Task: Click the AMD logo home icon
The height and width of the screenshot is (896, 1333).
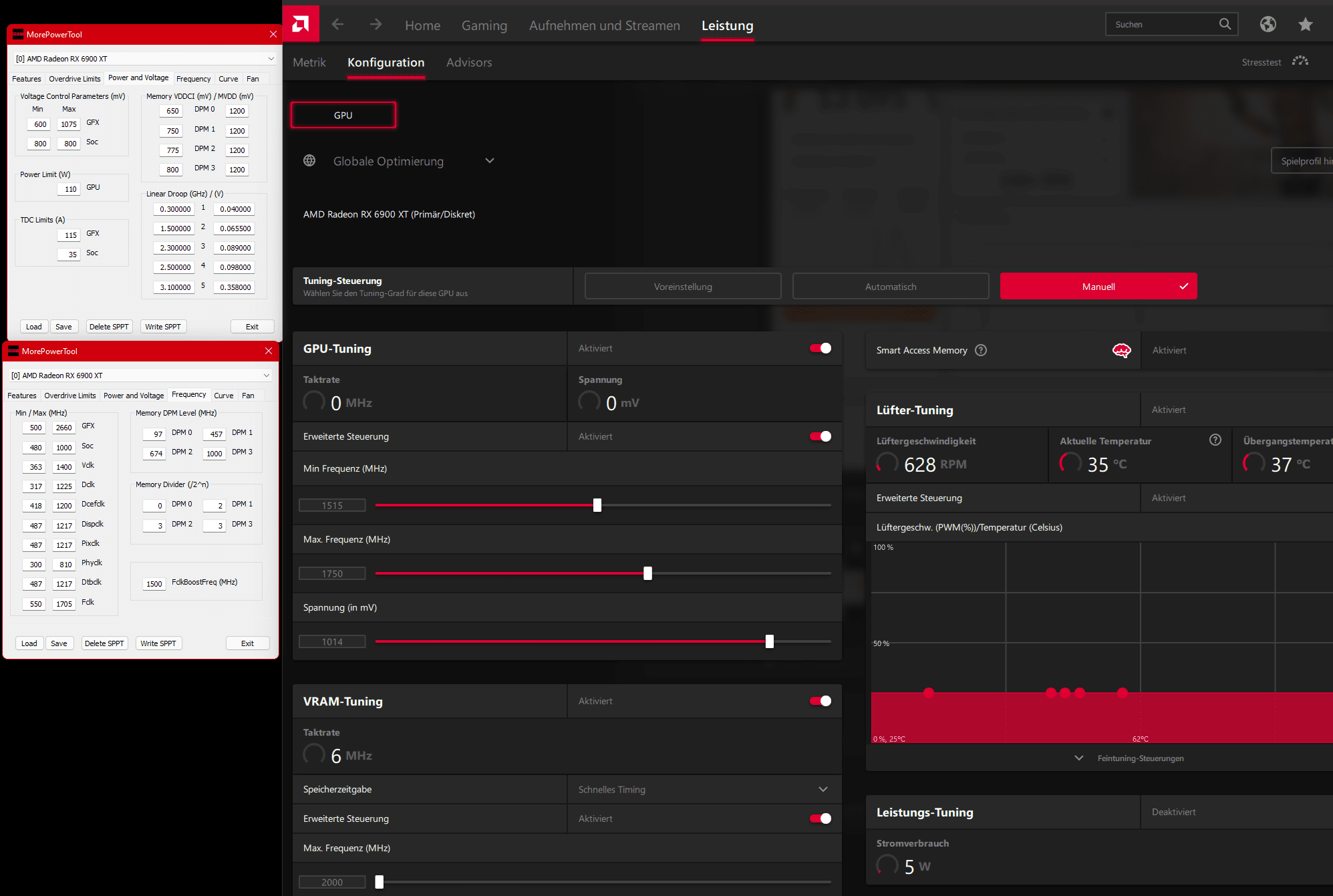Action: pos(301,24)
